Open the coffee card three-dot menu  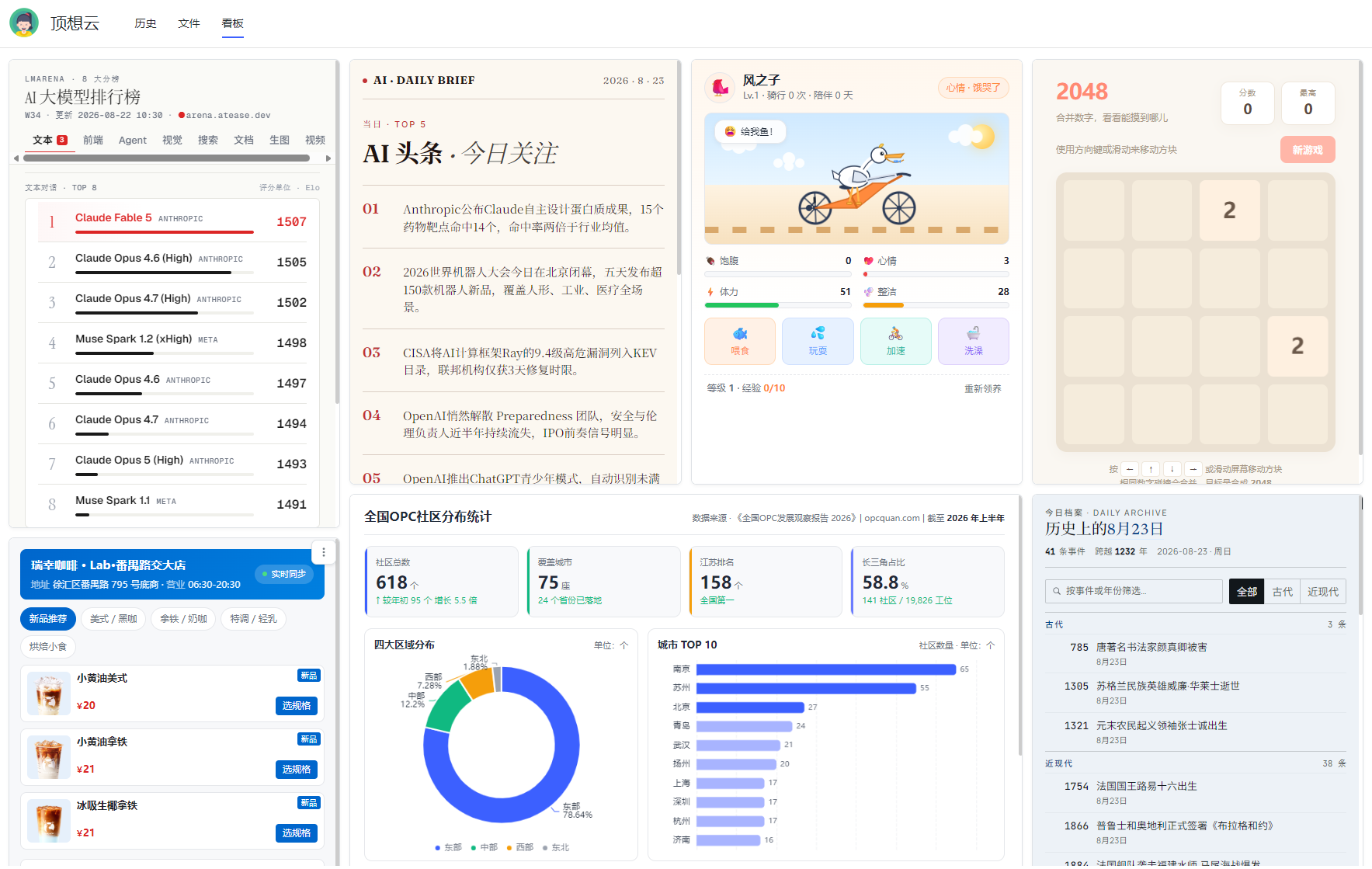[x=324, y=552]
